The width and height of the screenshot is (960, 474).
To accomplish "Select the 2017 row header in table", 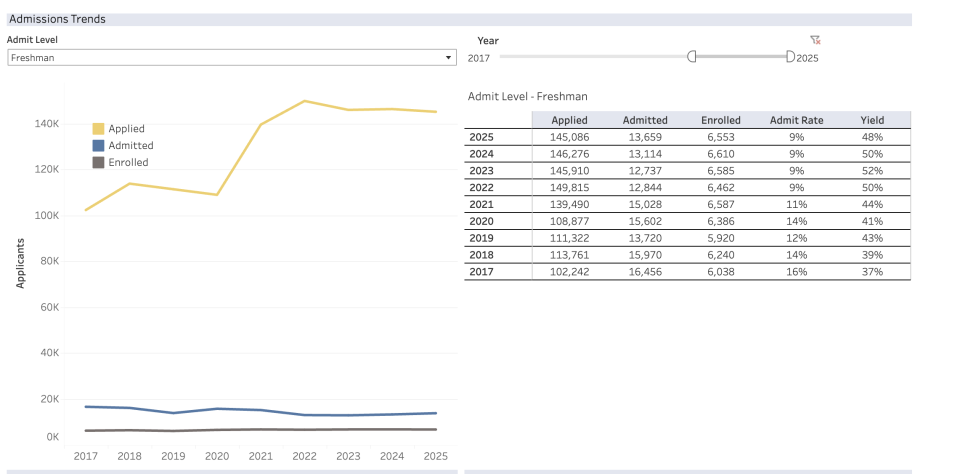I will tap(482, 272).
